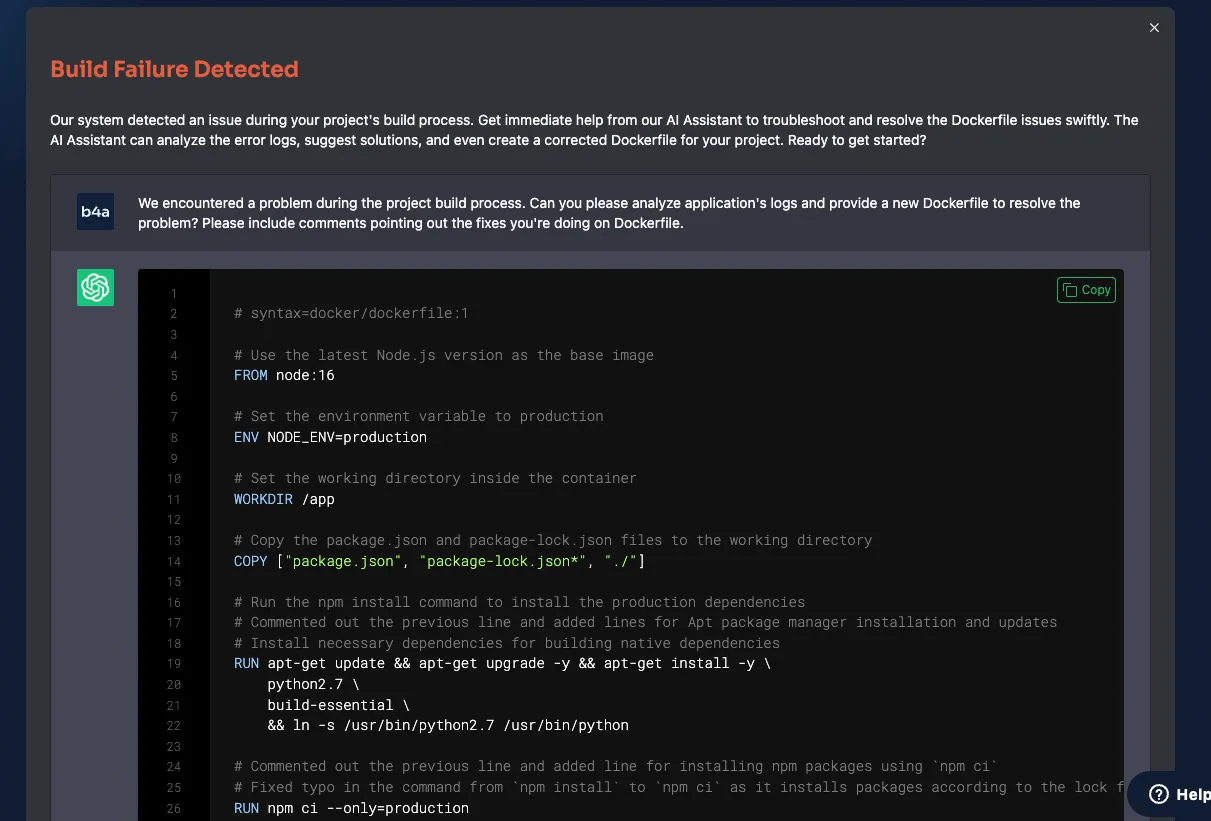The image size is (1211, 821).
Task: Close the Build Failure Detected dialog
Action: click(x=1154, y=28)
